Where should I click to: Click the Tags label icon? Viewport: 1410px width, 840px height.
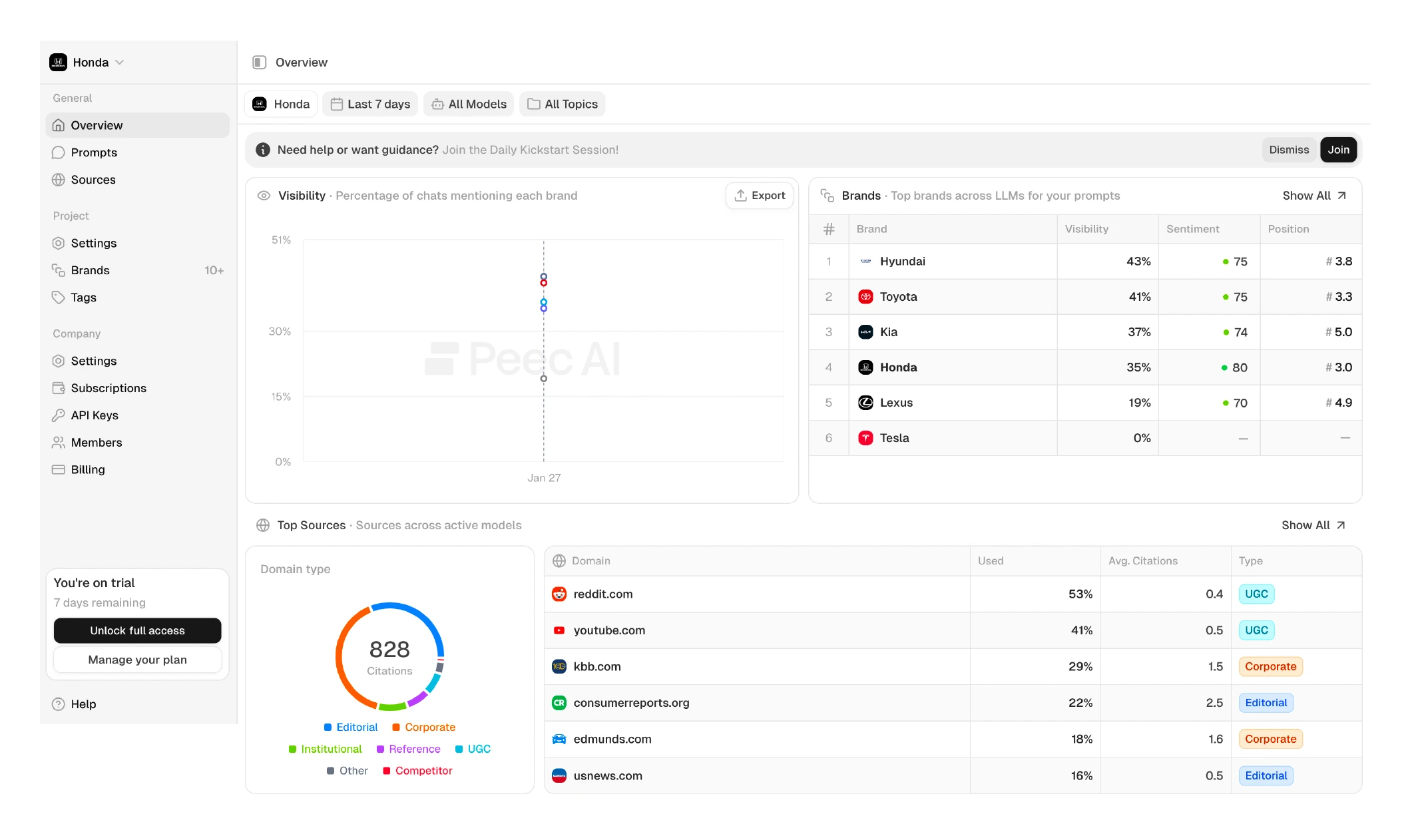[x=59, y=298]
